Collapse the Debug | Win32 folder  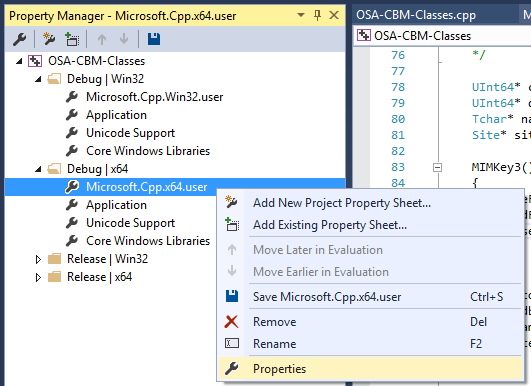[38, 79]
